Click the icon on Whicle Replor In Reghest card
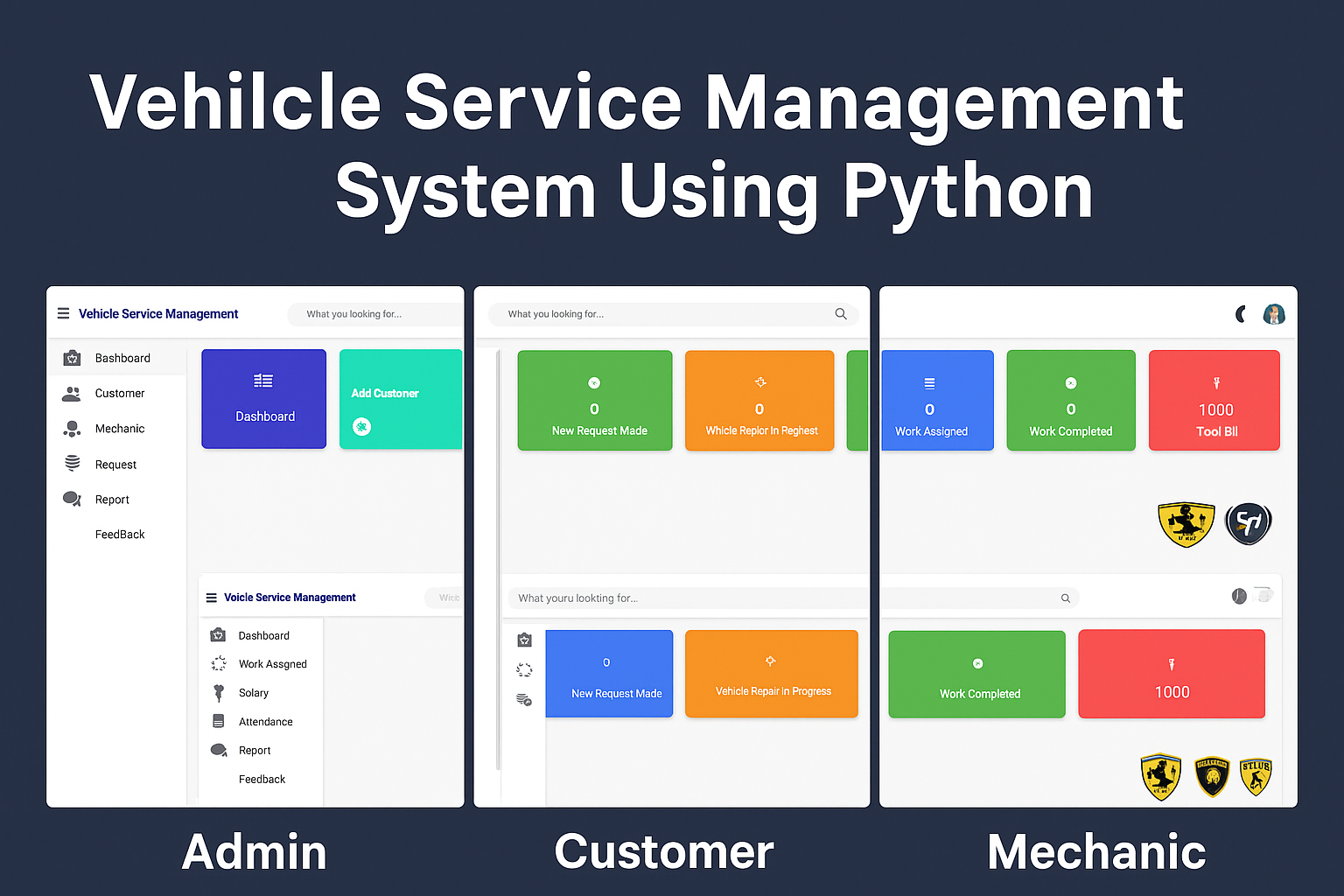 pyautogui.click(x=760, y=382)
